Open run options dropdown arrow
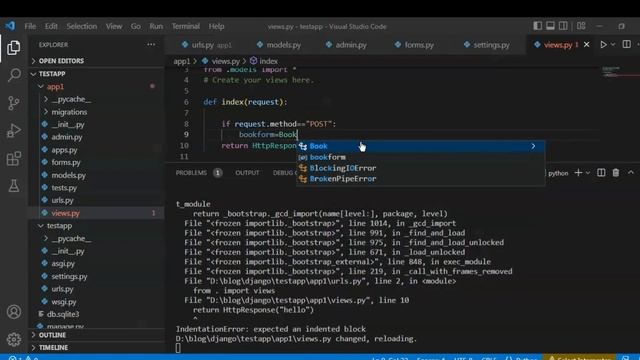 [613, 44]
